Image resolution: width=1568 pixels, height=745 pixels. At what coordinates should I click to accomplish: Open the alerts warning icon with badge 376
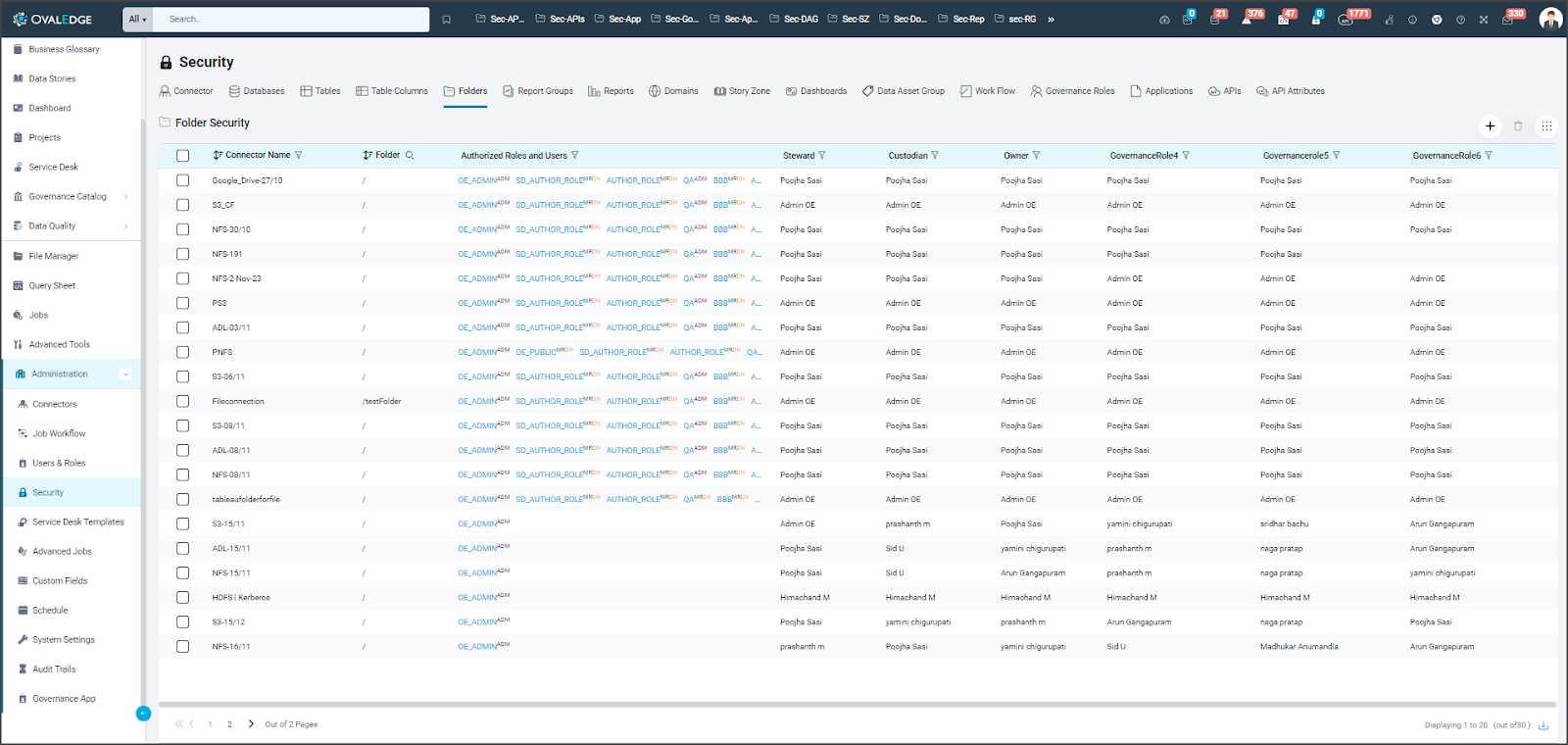click(1248, 19)
